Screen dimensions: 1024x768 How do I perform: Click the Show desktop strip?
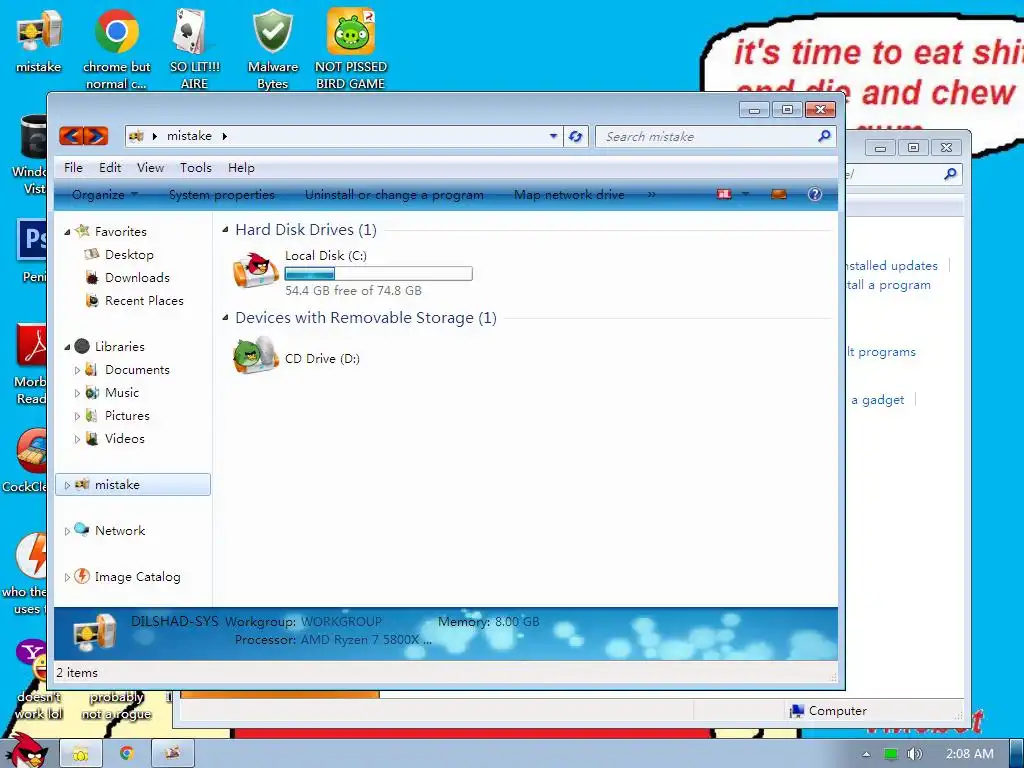1017,754
